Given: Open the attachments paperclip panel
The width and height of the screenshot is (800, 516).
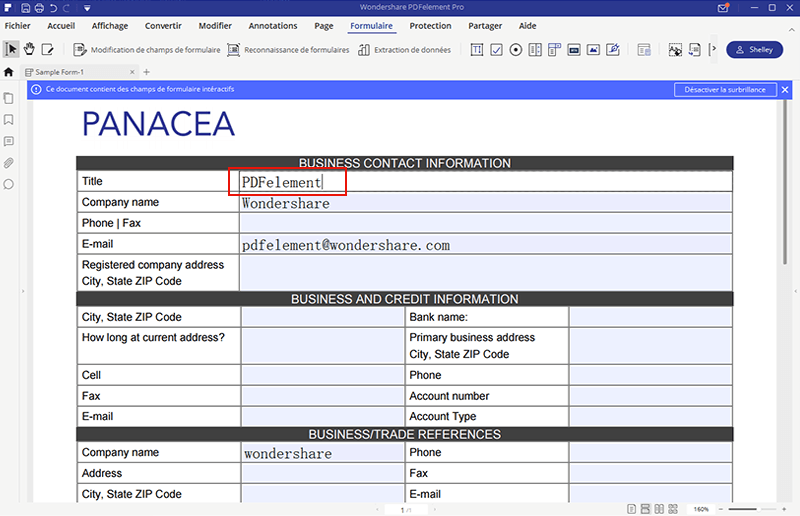Looking at the screenshot, I should [x=9, y=163].
